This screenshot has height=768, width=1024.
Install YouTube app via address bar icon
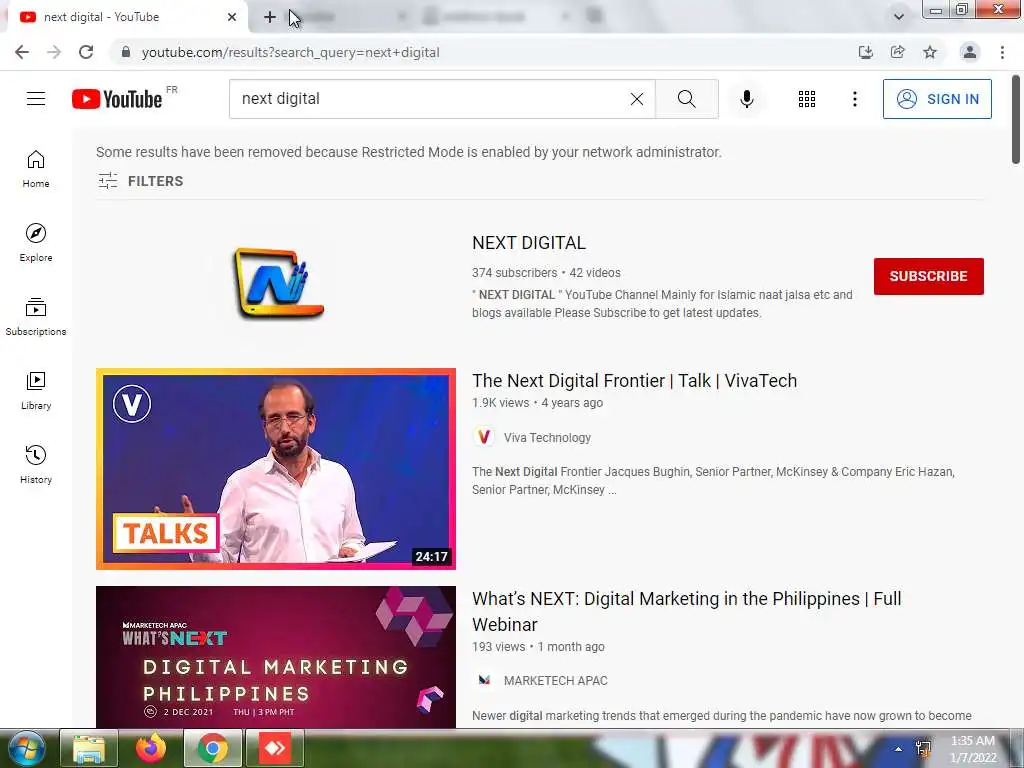[x=866, y=52]
